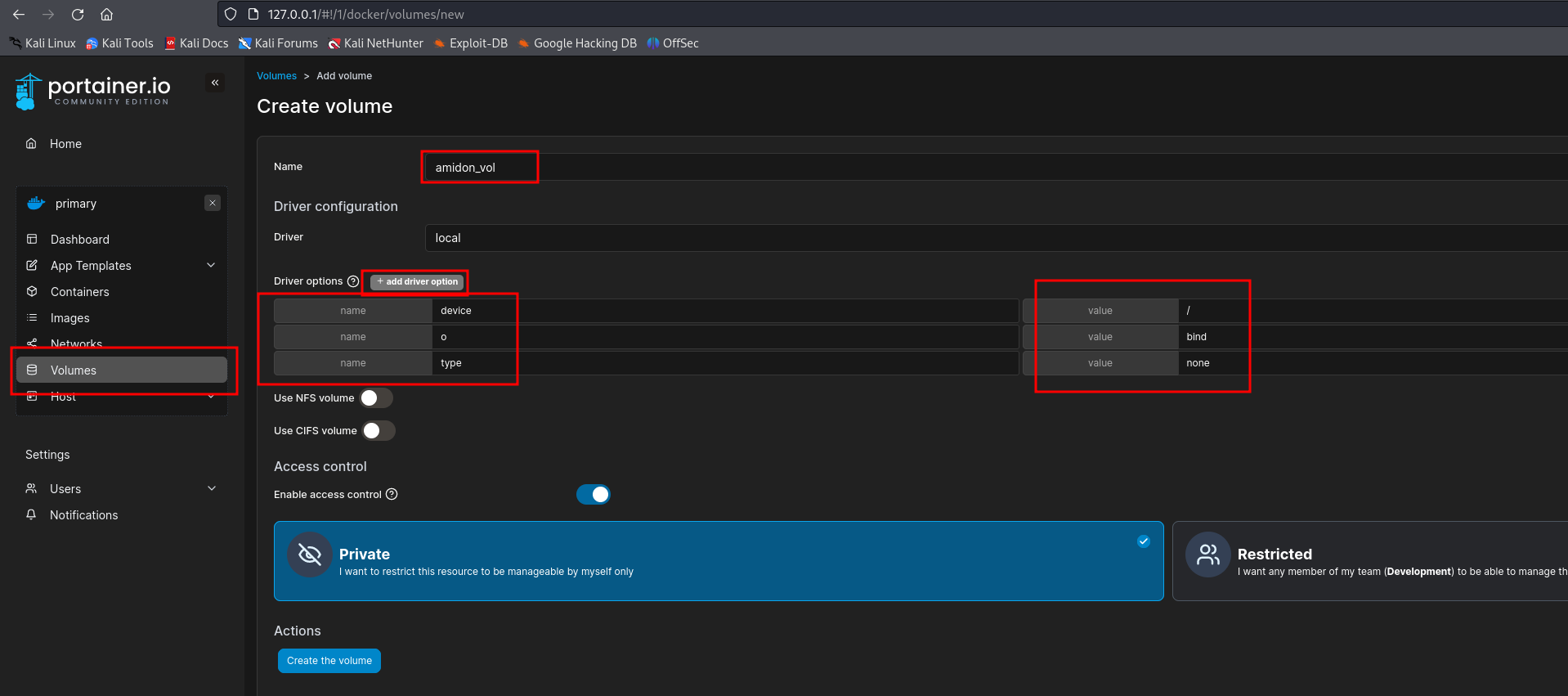Open the Driver dropdown showing local

(997, 238)
